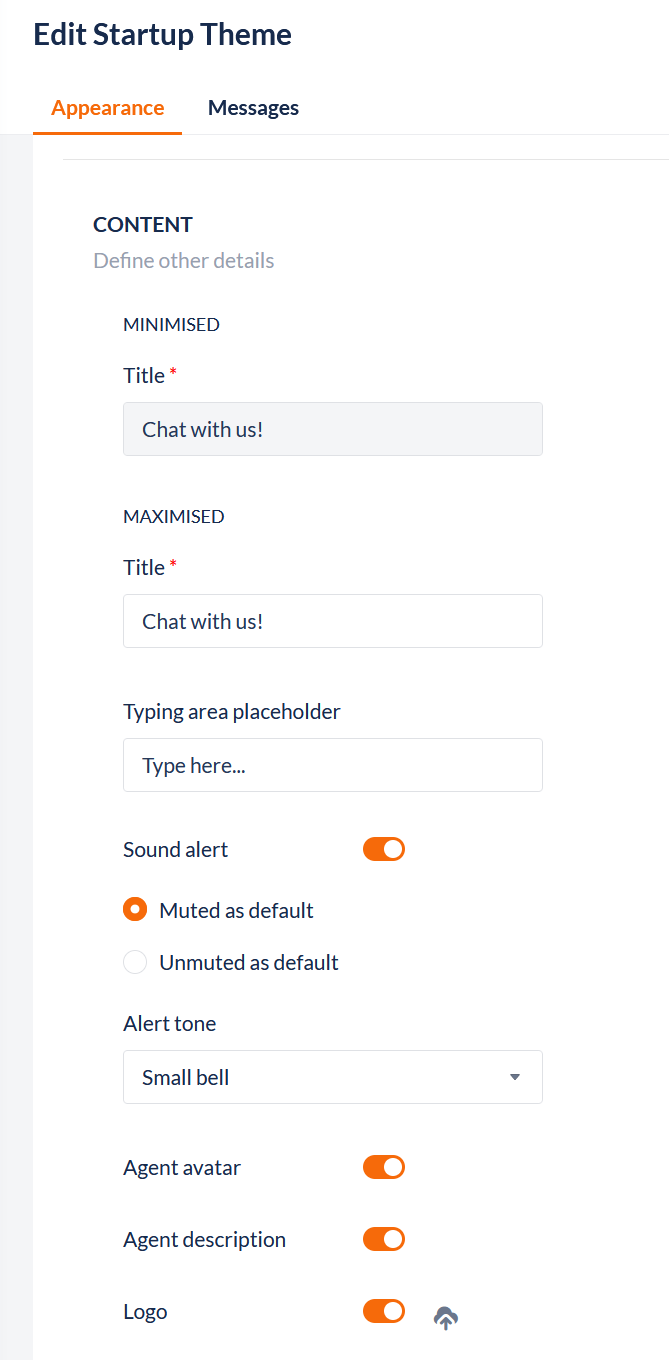Select Unmuted as default radio option
The width and height of the screenshot is (669, 1360).
point(135,962)
